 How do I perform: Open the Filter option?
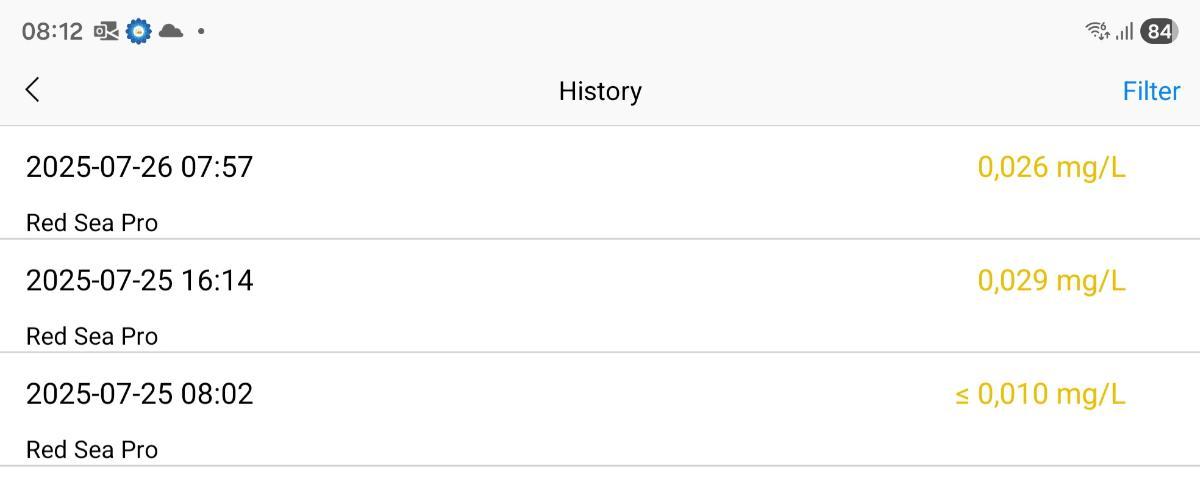tap(1151, 91)
